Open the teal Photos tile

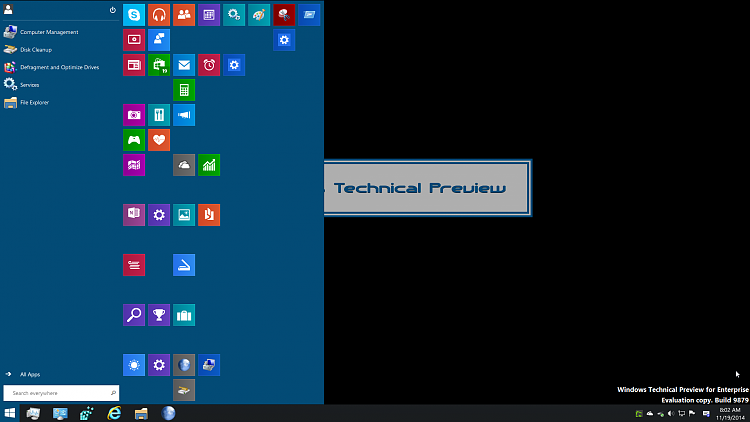184,215
